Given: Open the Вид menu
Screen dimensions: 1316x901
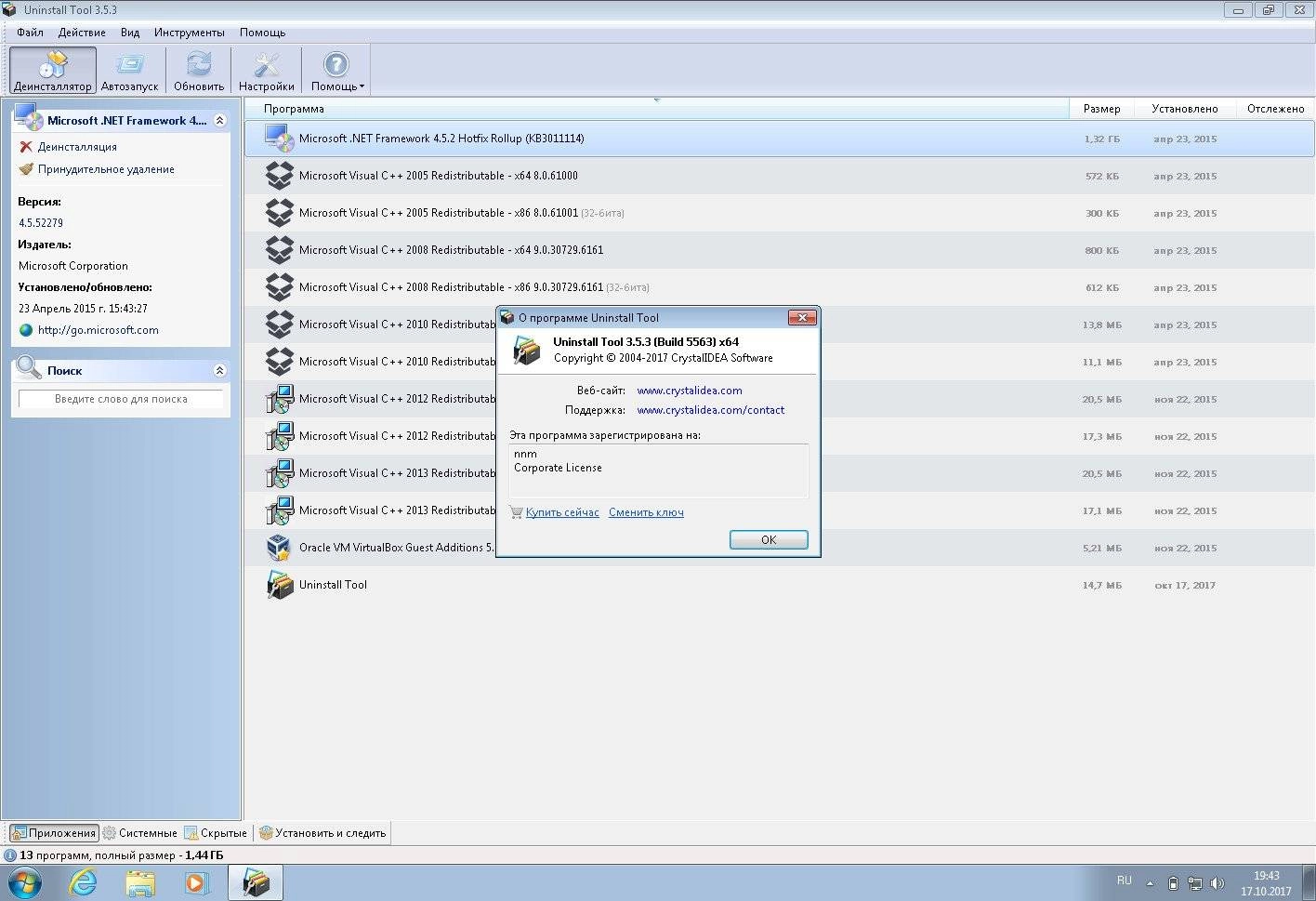Looking at the screenshot, I should pos(130,33).
